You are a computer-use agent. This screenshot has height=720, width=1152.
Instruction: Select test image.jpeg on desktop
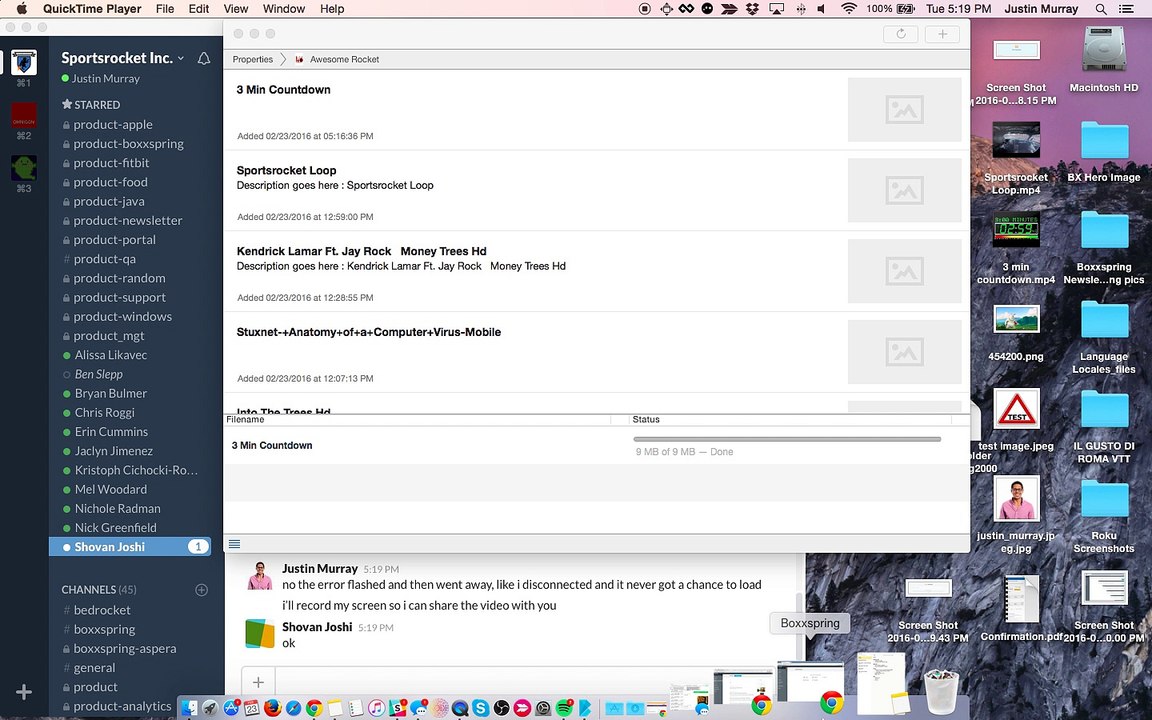1016,419
